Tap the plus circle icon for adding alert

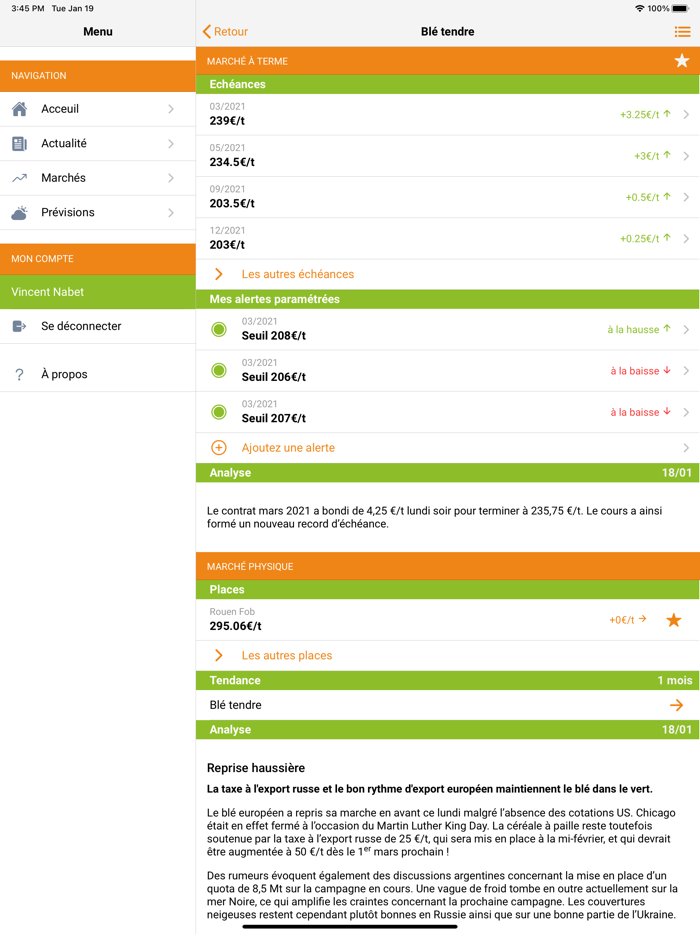[219, 448]
